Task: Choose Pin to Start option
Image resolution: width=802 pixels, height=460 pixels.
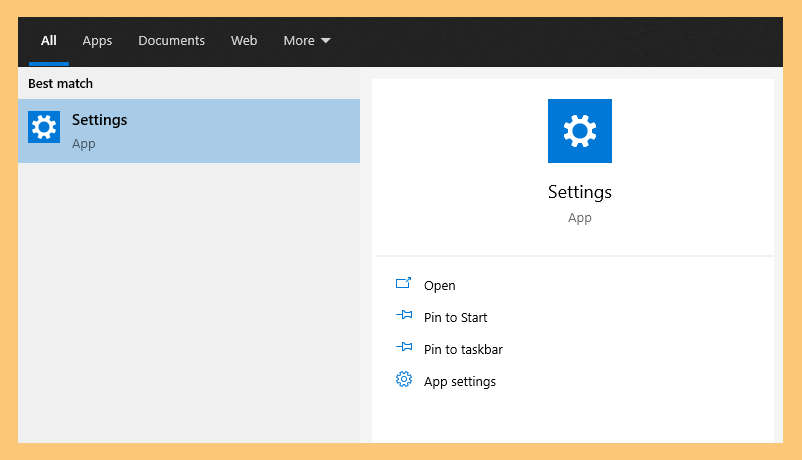Action: pos(455,318)
